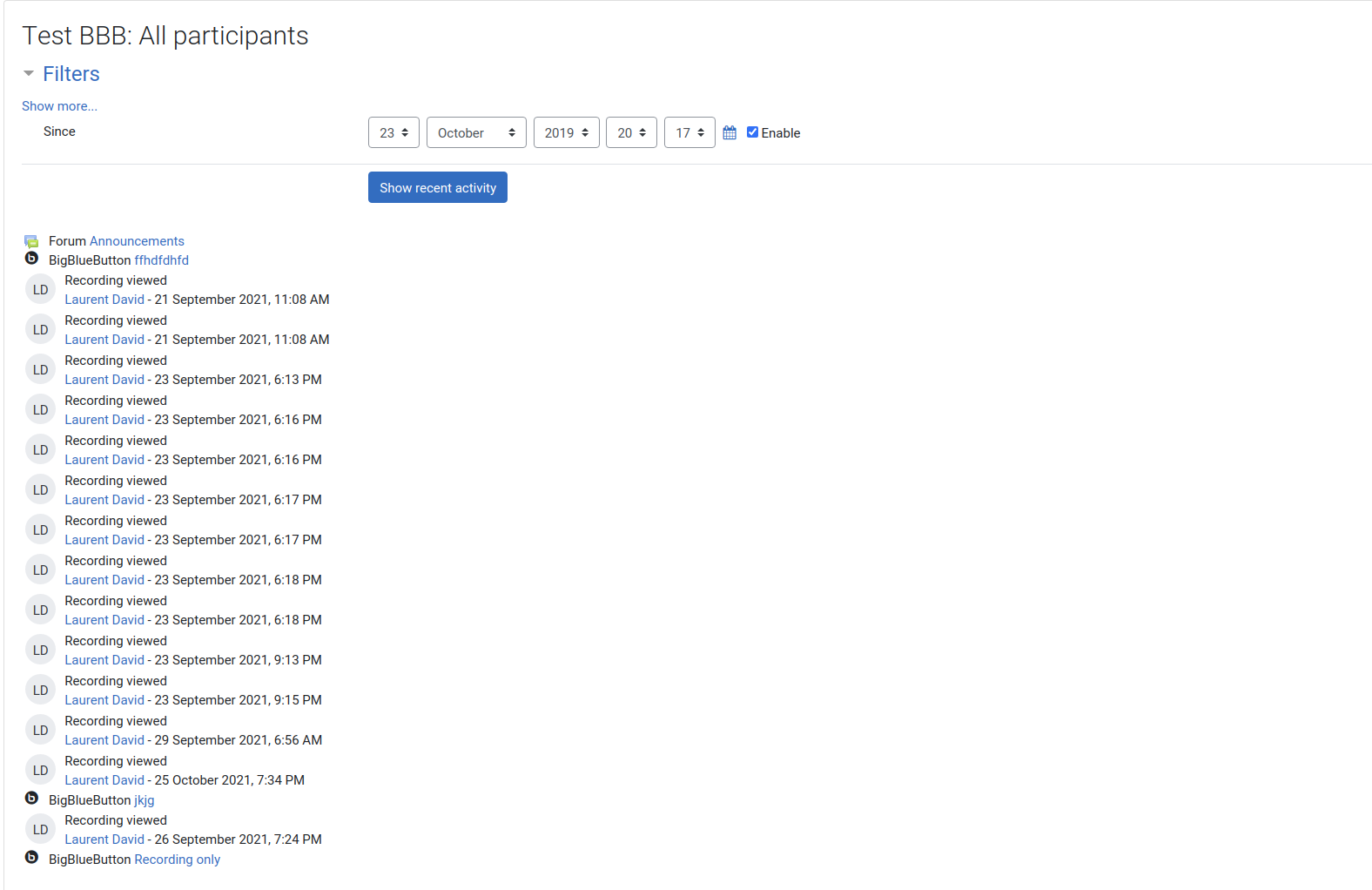Click Recording viewed text above 26 September entry
This screenshot has width=1372, height=890.
tap(116, 820)
